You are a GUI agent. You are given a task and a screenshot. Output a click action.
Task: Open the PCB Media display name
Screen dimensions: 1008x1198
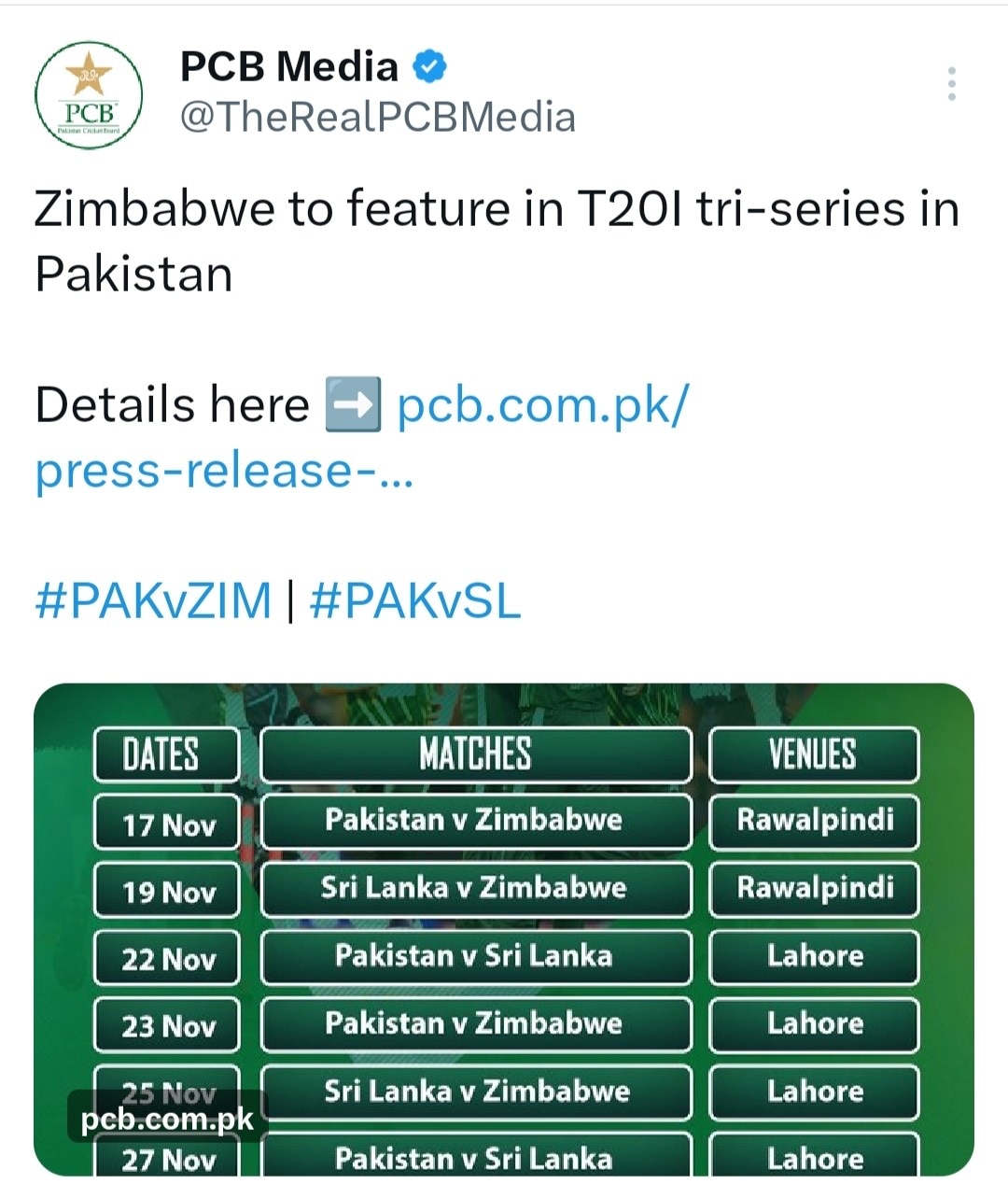click(289, 67)
